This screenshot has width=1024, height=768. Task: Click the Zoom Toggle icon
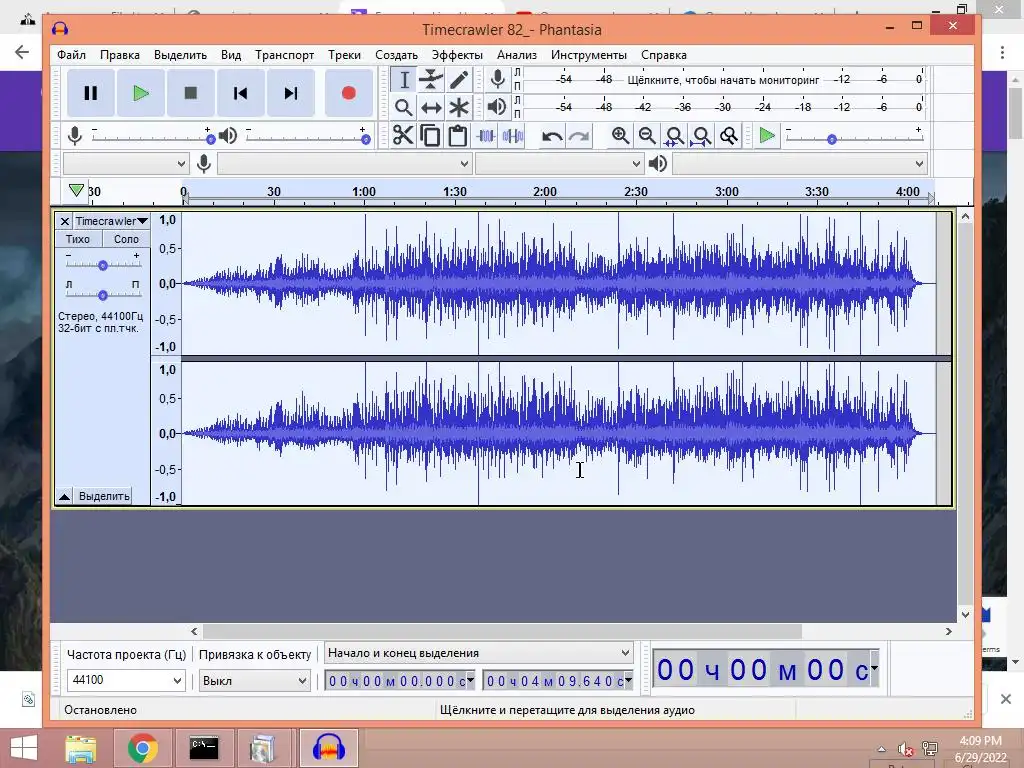[x=729, y=136]
